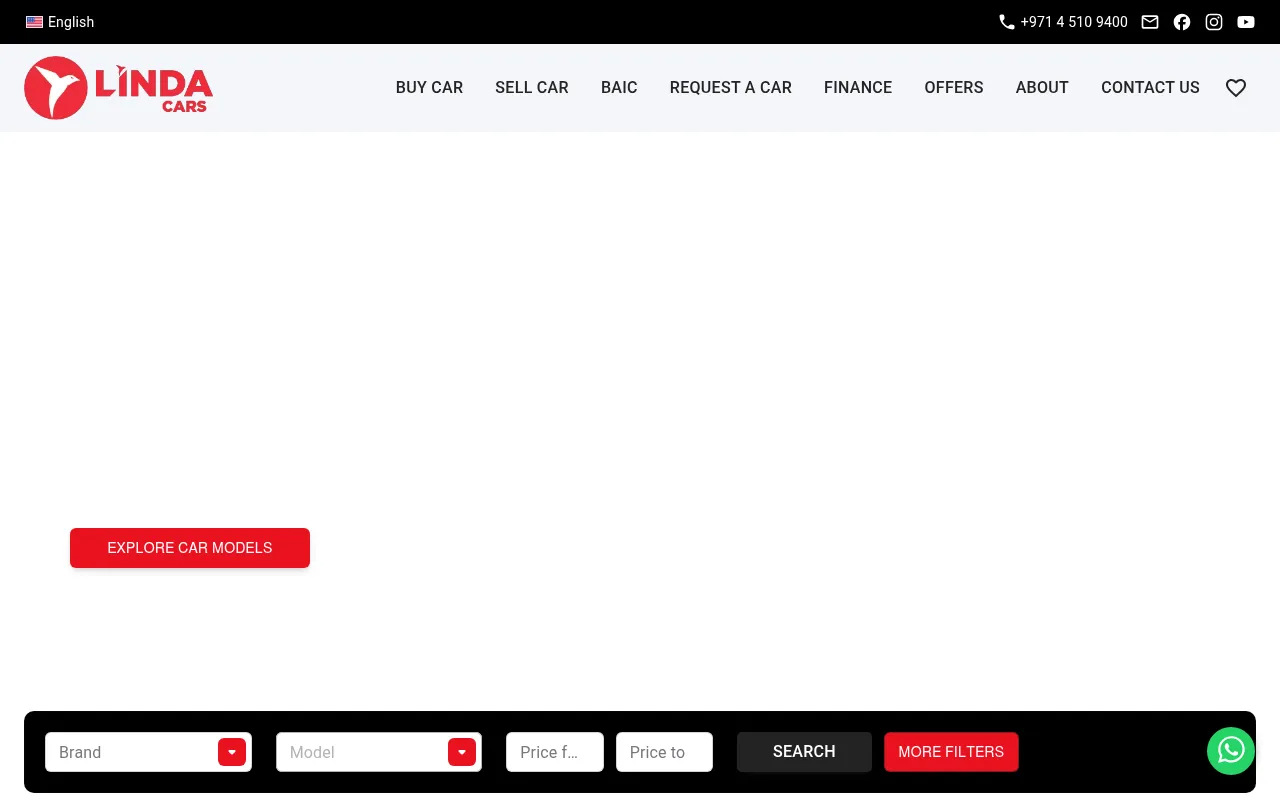Open the BAIC menu item
This screenshot has width=1280, height=800.
tap(619, 88)
